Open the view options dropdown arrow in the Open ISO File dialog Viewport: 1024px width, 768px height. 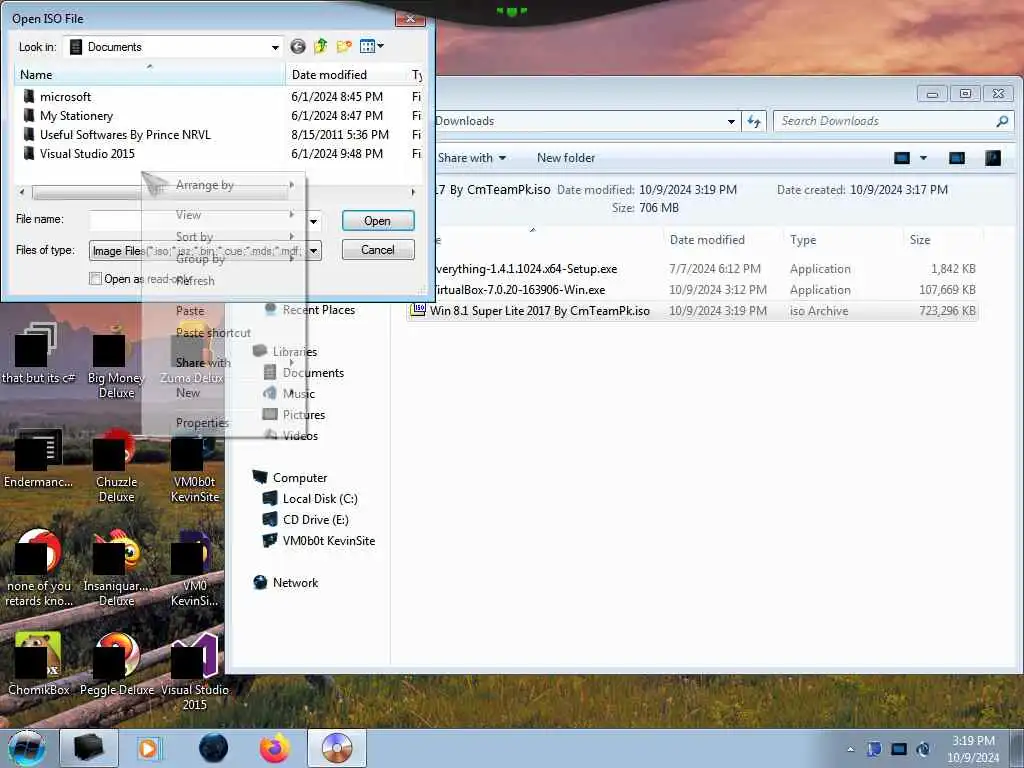tap(381, 46)
